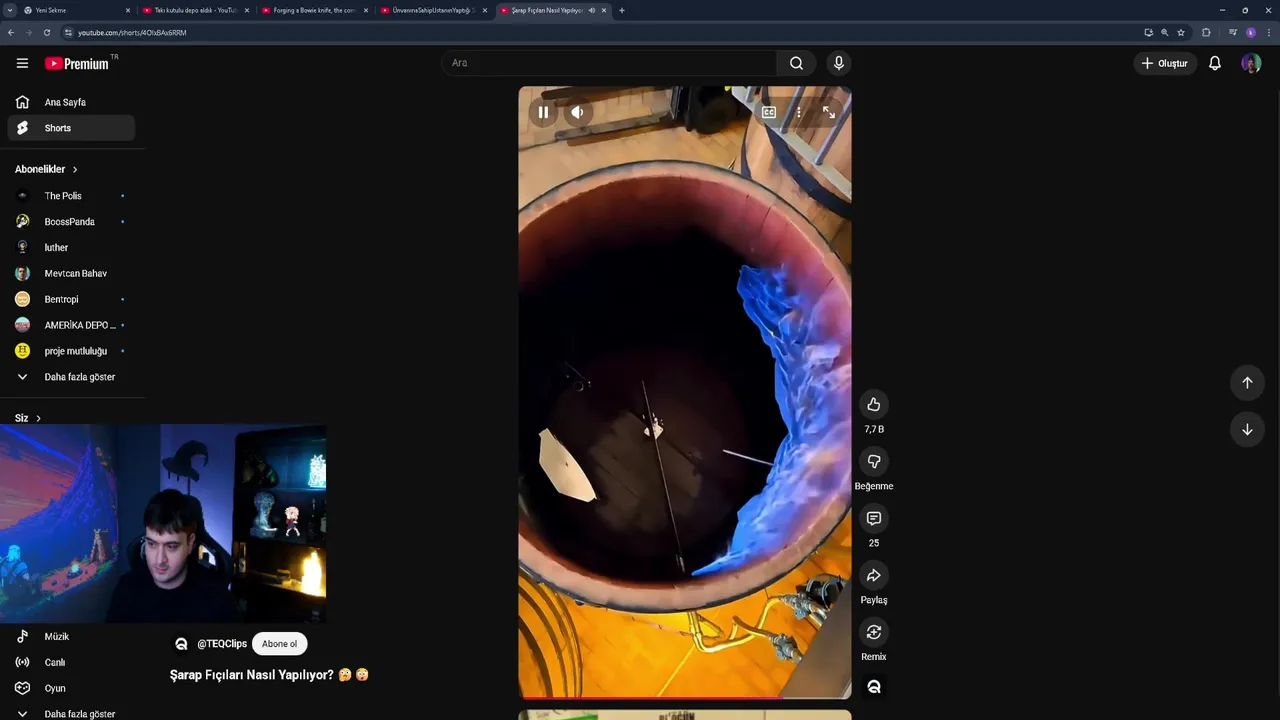Open BoossPanda subscription channel
Viewport: 1280px width, 720px height.
[x=71, y=222]
